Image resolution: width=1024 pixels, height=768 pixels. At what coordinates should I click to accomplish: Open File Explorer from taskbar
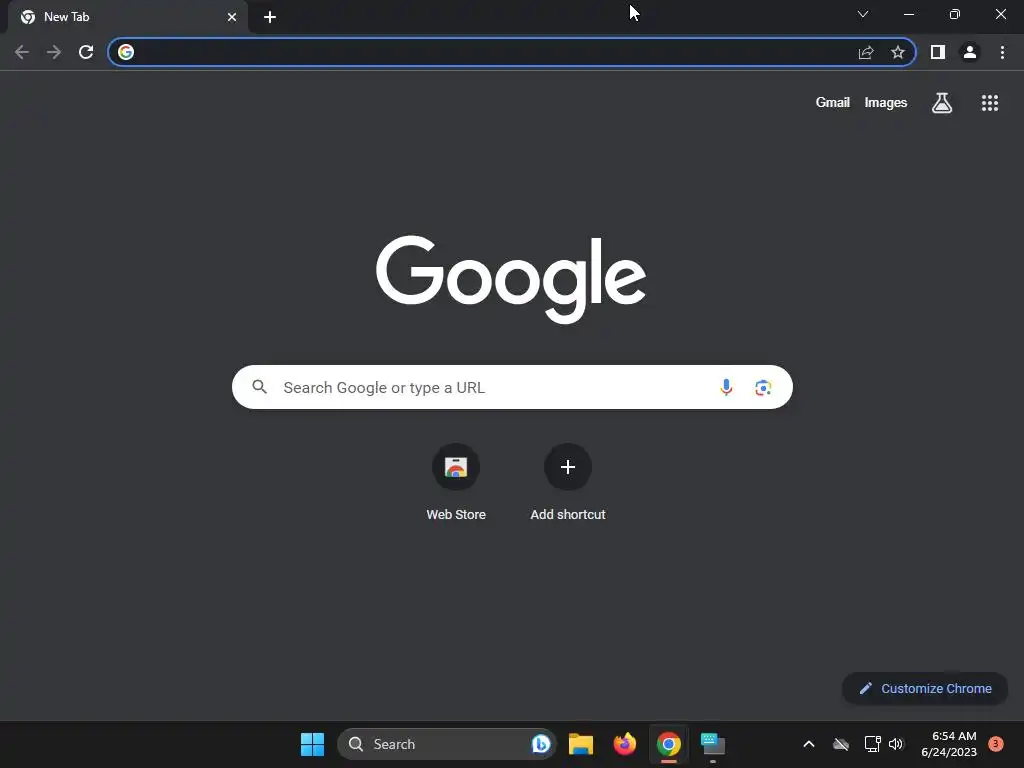(581, 744)
